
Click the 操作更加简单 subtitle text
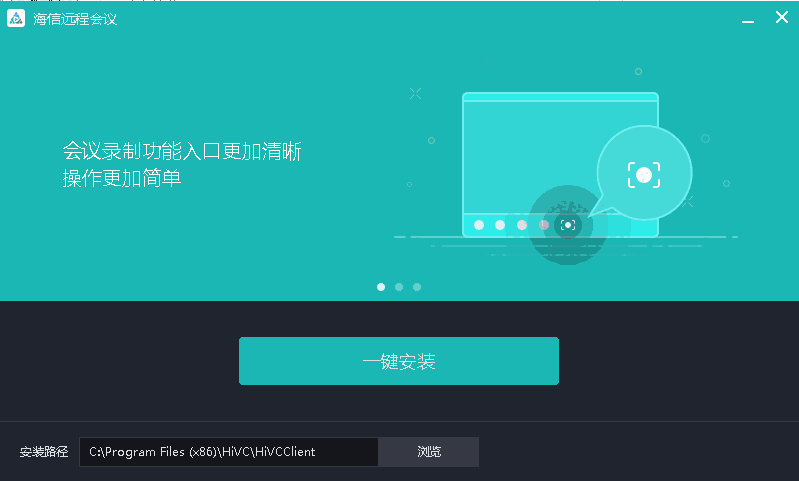tap(122, 178)
